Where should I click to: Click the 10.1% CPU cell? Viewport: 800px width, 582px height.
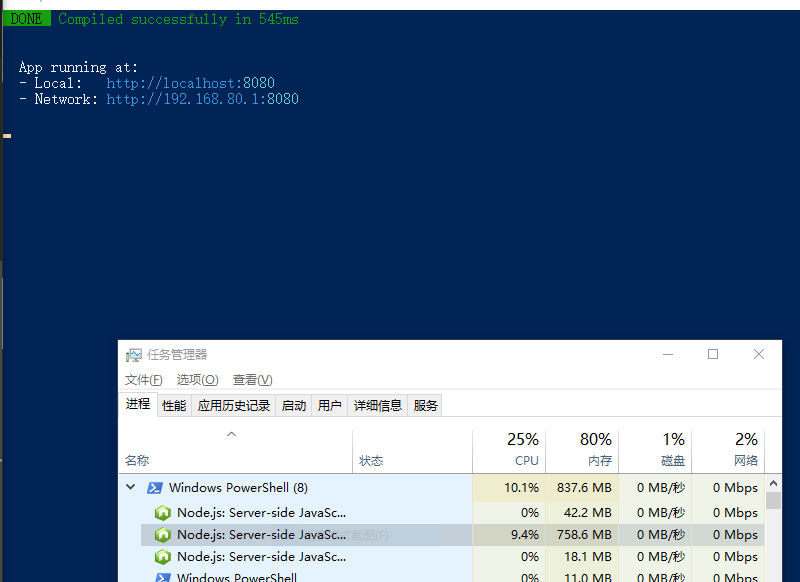click(509, 488)
